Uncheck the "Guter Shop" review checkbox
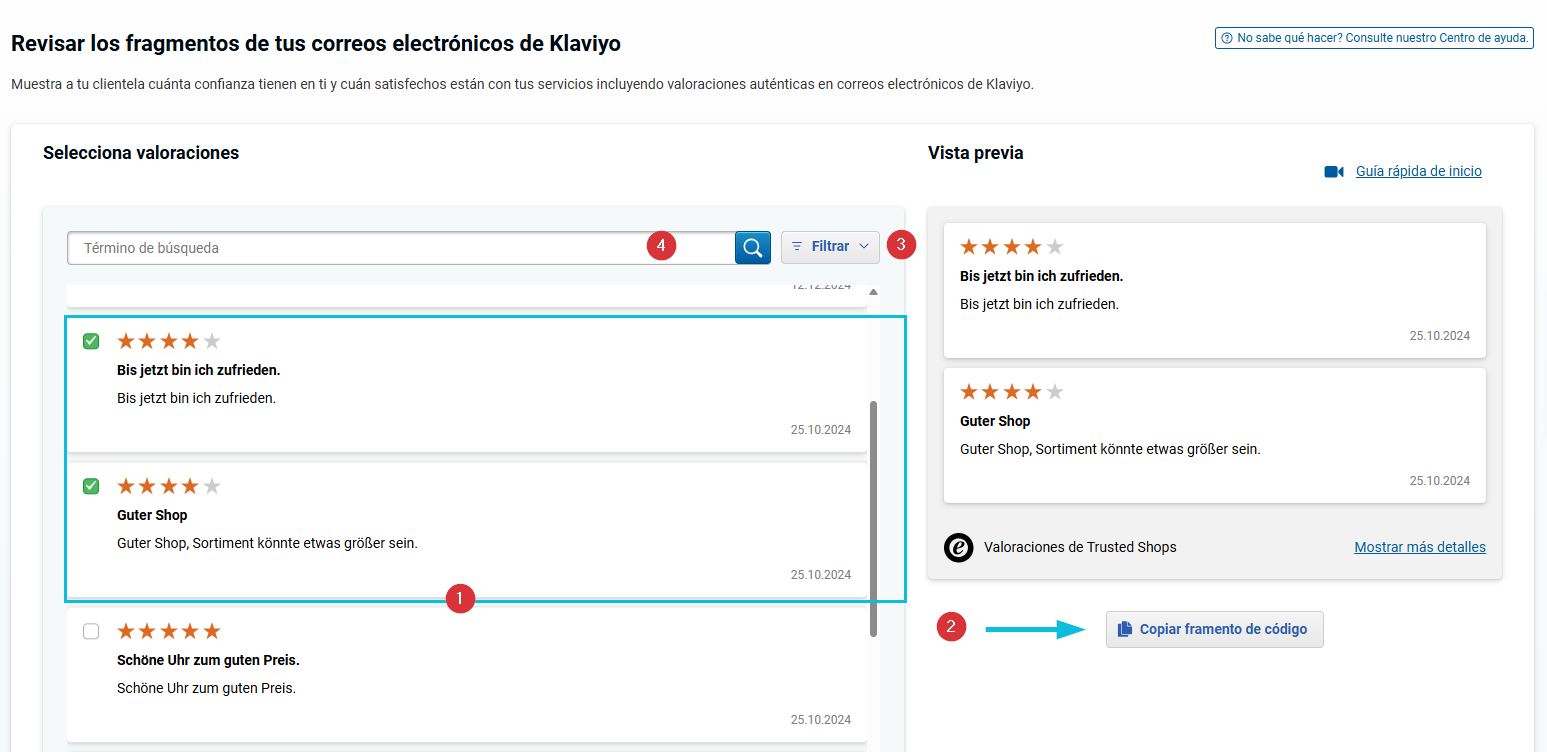Image resolution: width=1547 pixels, height=752 pixels. pyautogui.click(x=91, y=486)
